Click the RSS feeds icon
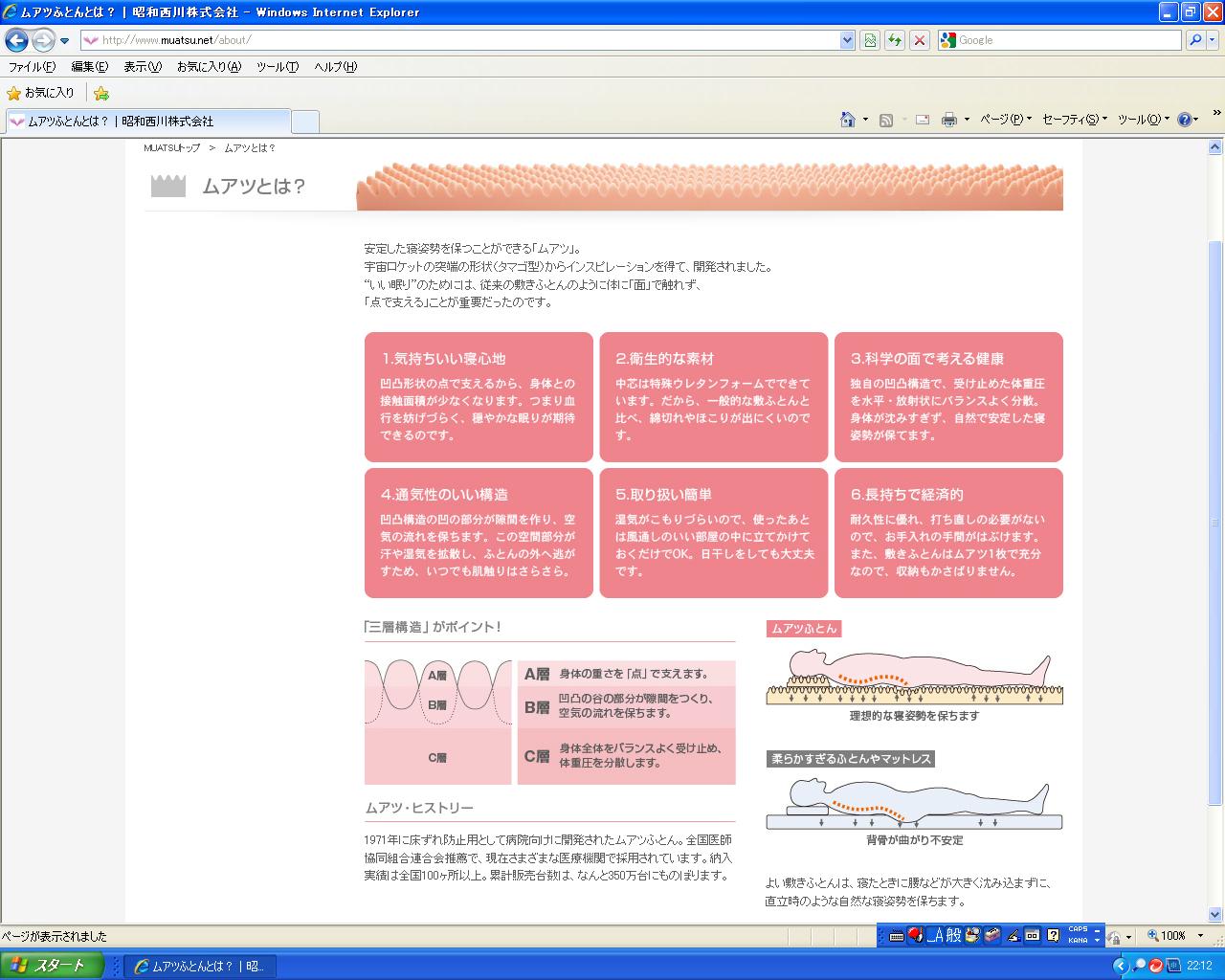 (x=886, y=120)
